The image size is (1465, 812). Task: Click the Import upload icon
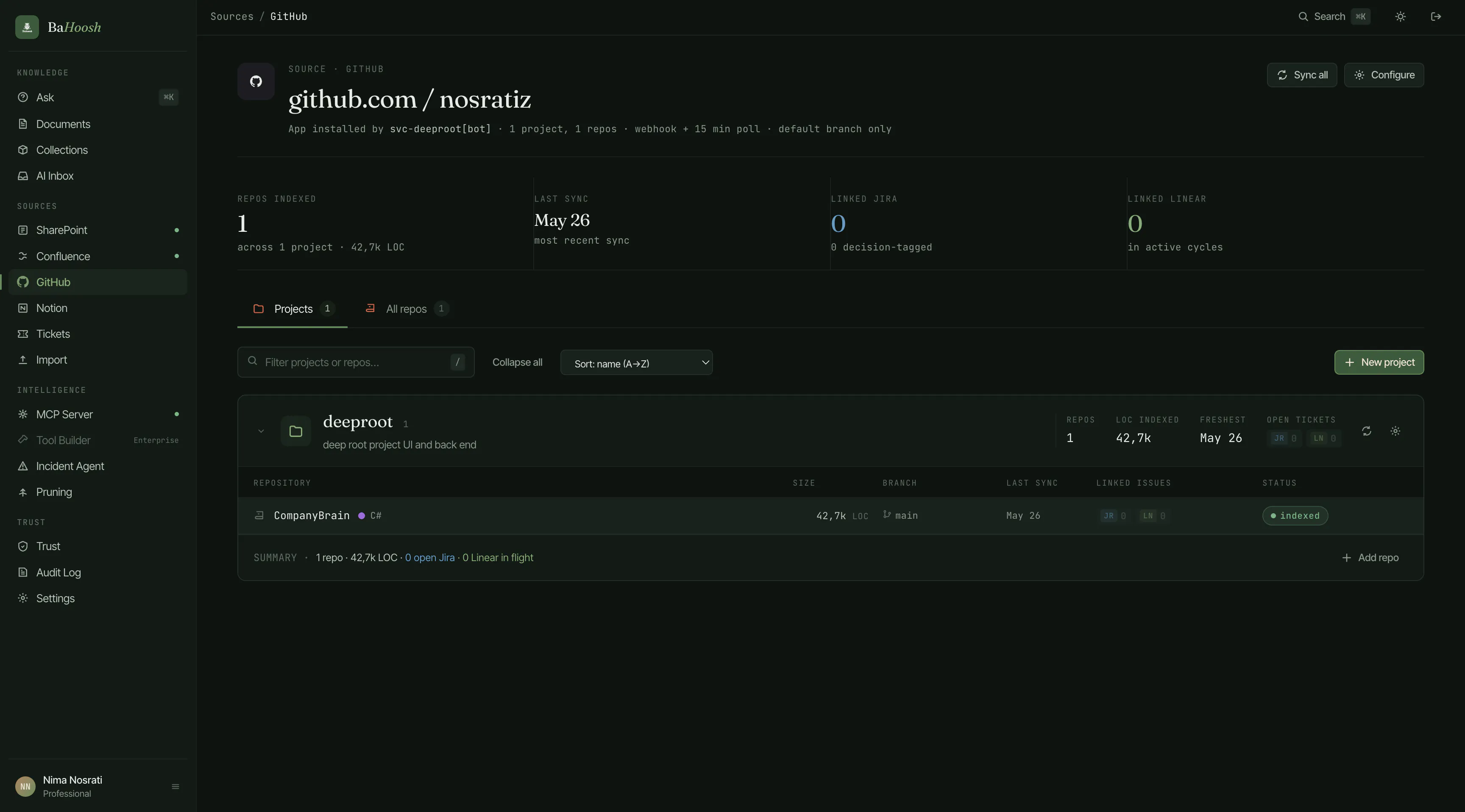tap(23, 360)
